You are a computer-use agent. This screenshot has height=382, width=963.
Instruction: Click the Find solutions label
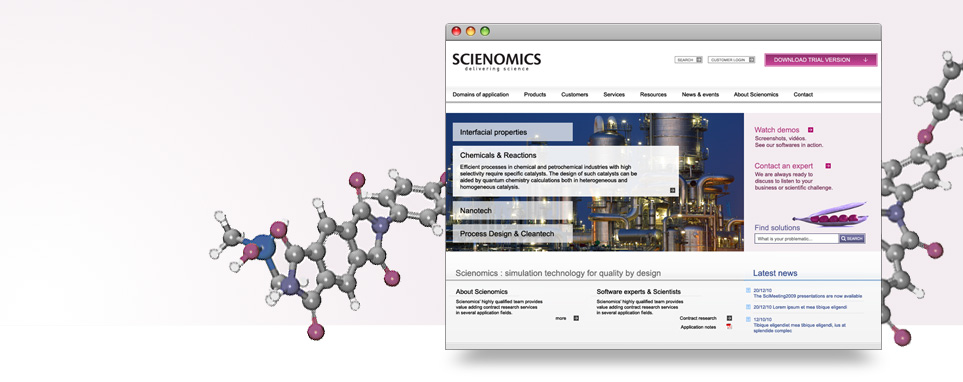pos(777,228)
